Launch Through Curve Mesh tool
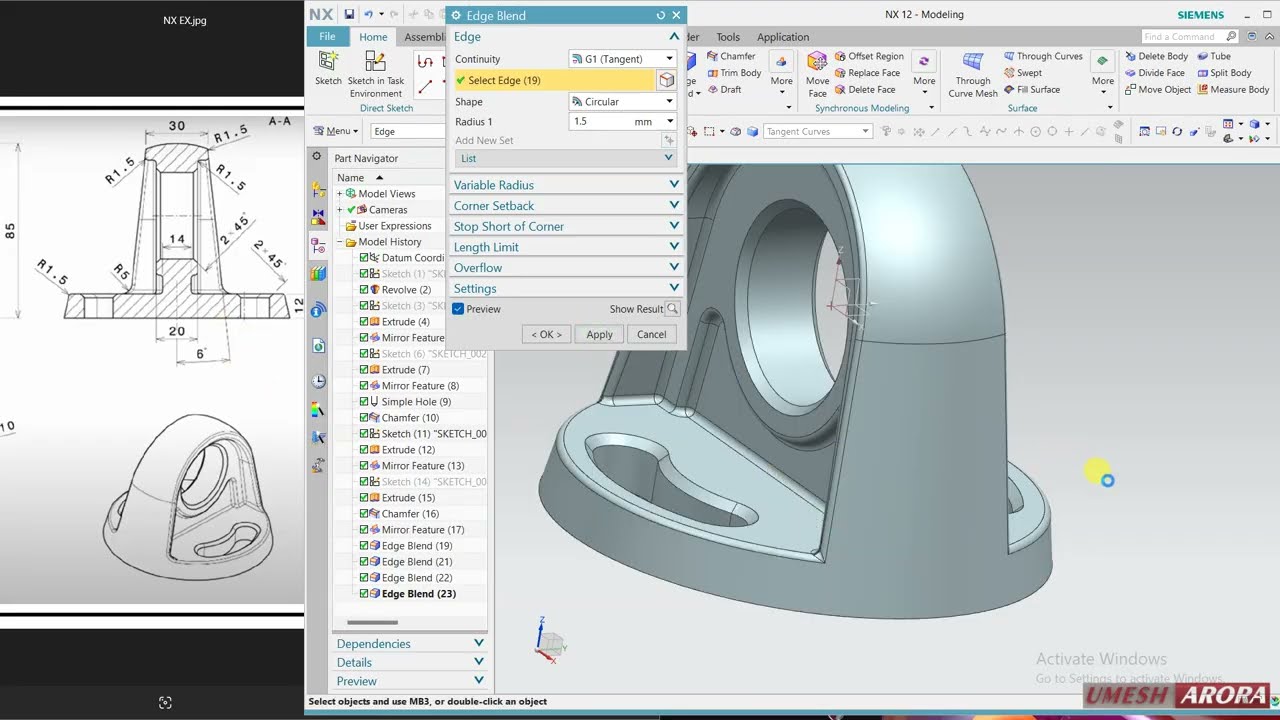 coord(973,75)
